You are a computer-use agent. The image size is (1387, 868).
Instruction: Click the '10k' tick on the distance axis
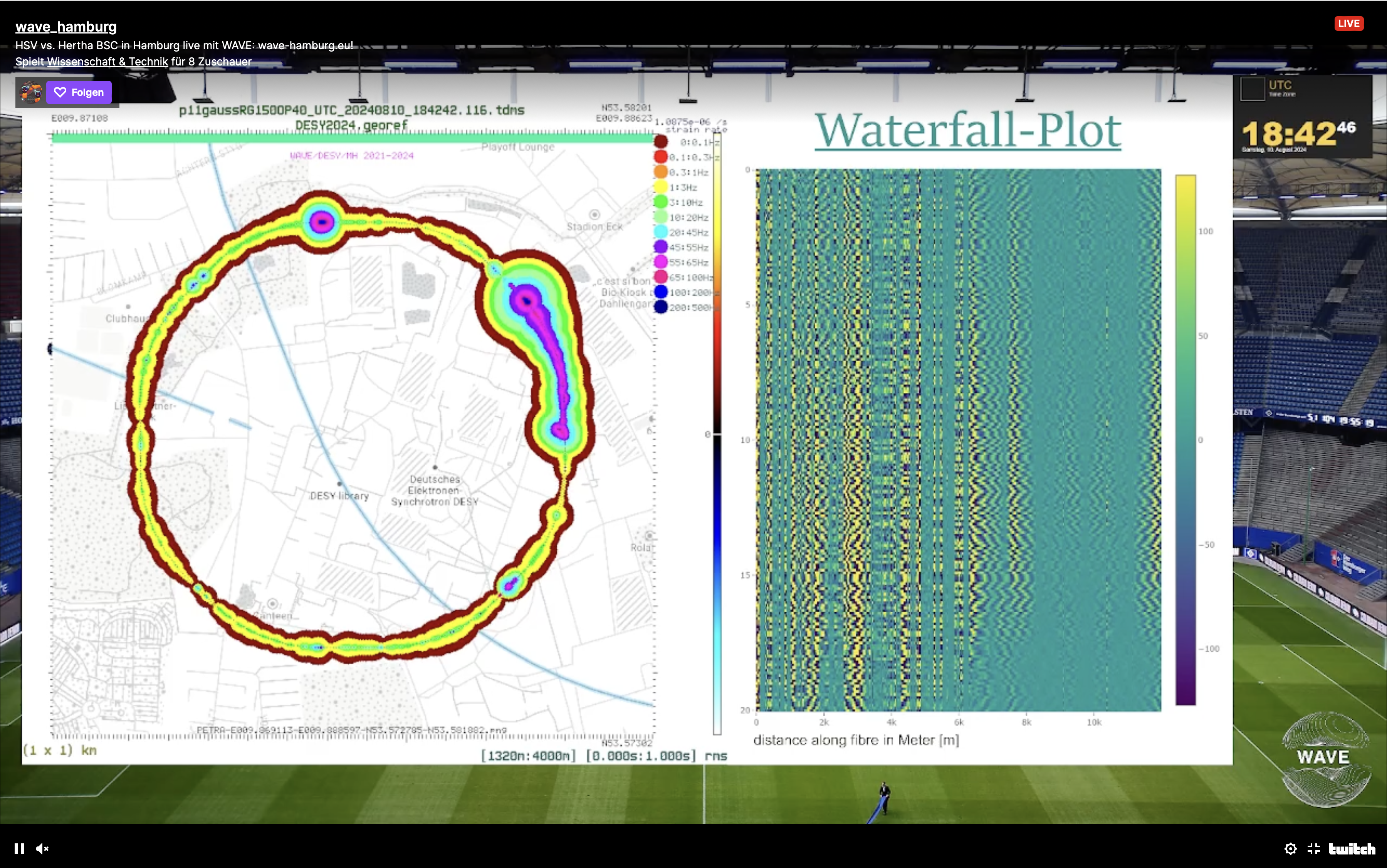click(x=1093, y=722)
